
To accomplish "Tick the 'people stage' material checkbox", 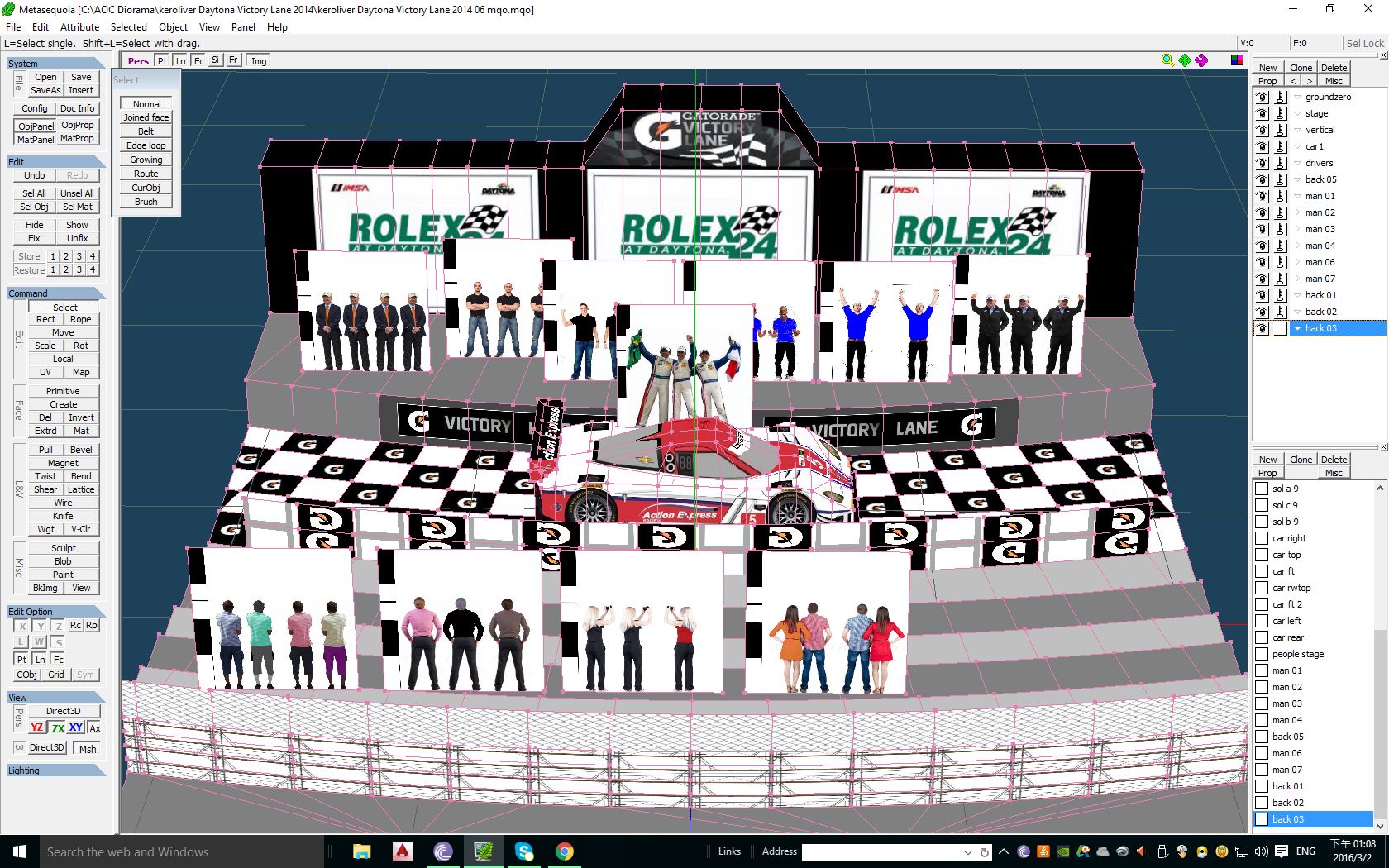I will pos(1262,654).
